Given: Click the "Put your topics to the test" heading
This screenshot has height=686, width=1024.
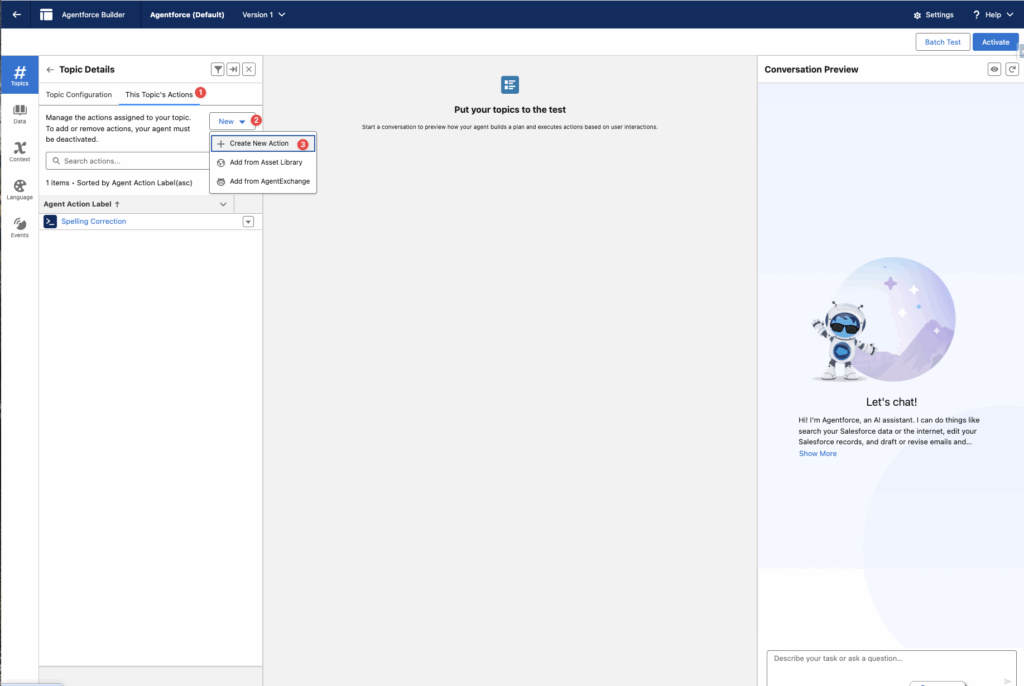Looking at the screenshot, I should [510, 110].
